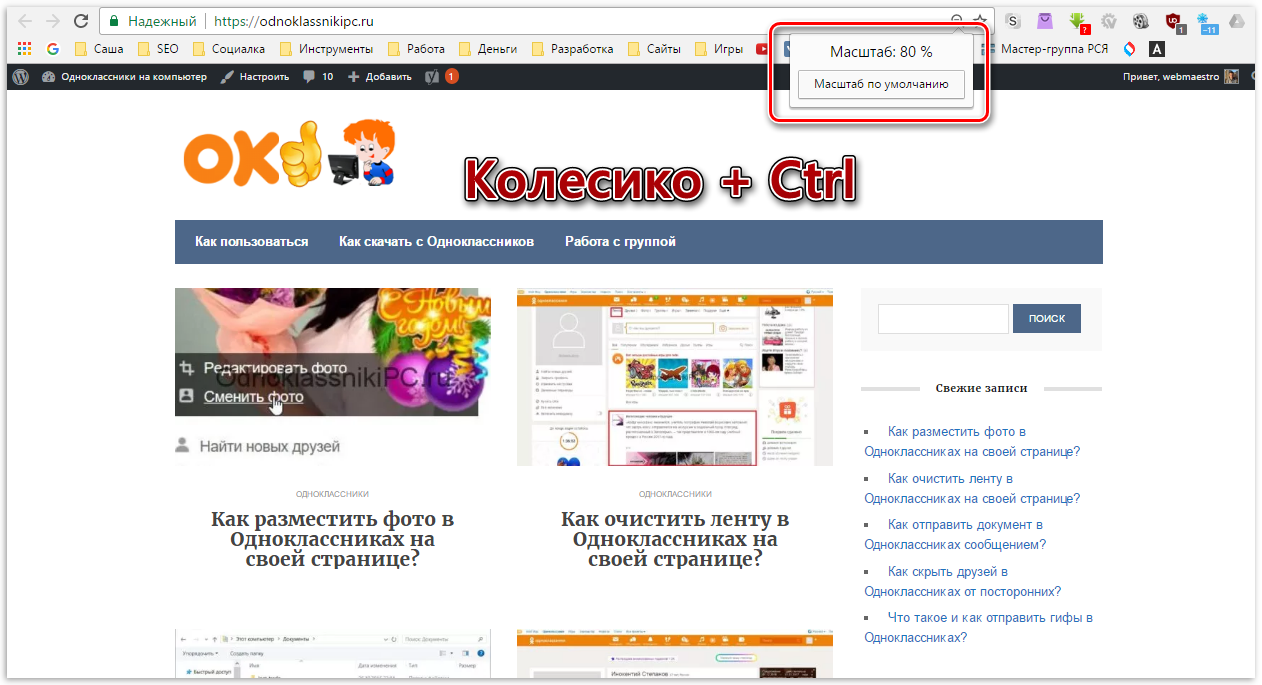Open sidebar link Как разместить фото
Image resolution: width=1262 pixels, height=685 pixels.
click(973, 442)
